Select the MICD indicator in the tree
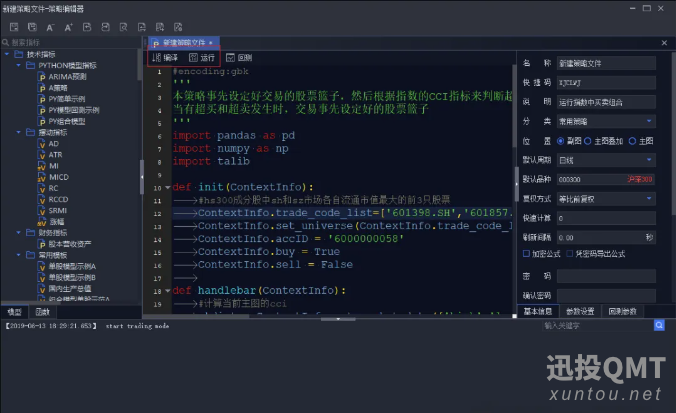The height and width of the screenshot is (413, 676). click(58, 177)
